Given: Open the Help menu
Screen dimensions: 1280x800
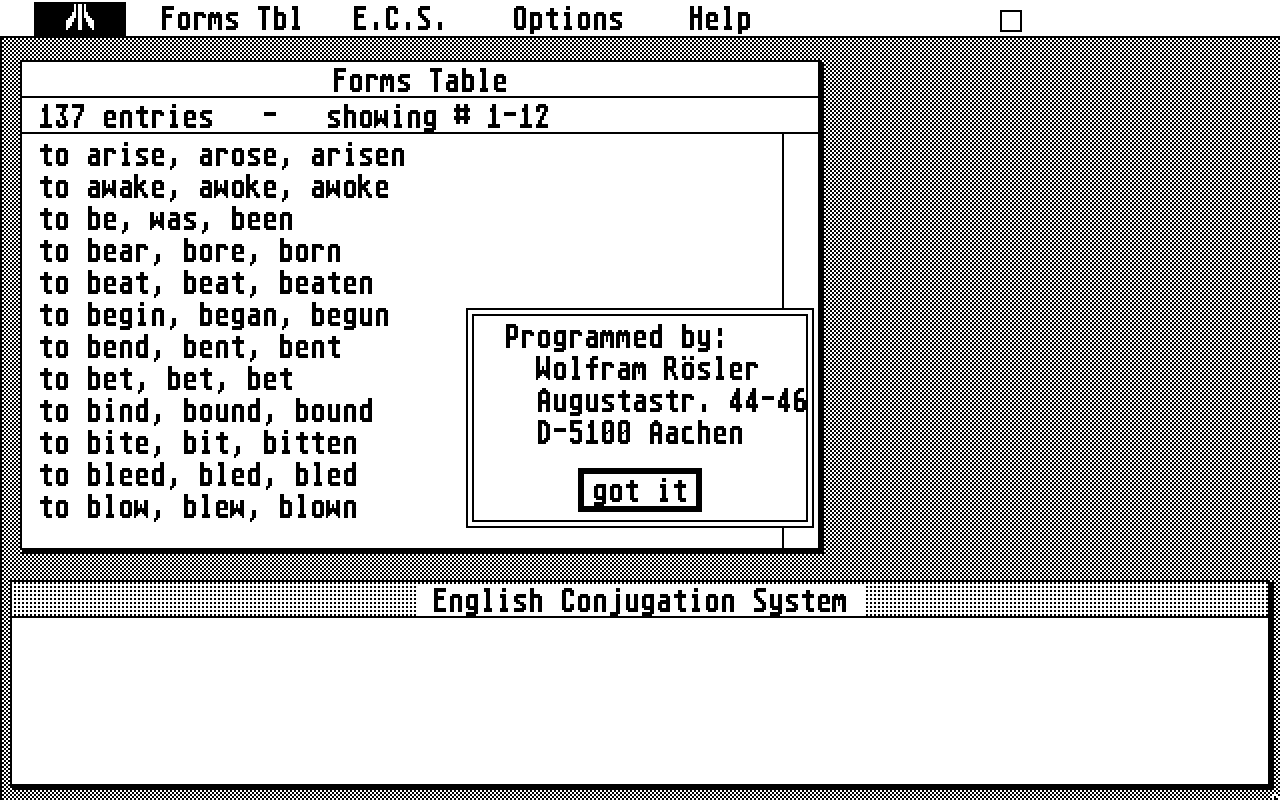Looking at the screenshot, I should [719, 19].
